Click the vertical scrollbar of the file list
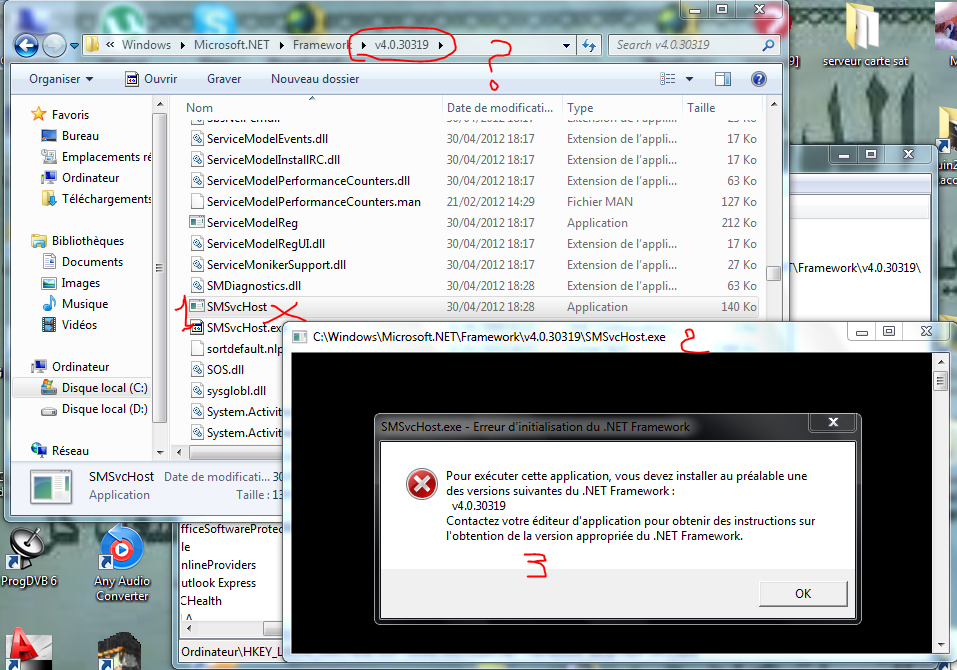 773,275
